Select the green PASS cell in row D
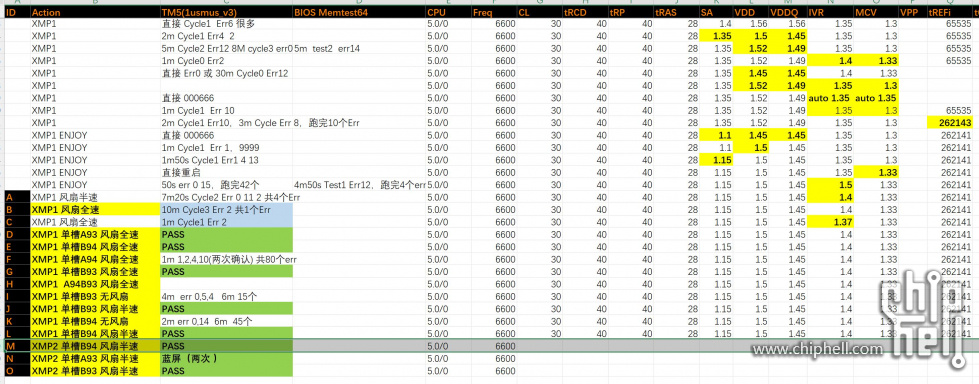The image size is (979, 384). (x=226, y=234)
